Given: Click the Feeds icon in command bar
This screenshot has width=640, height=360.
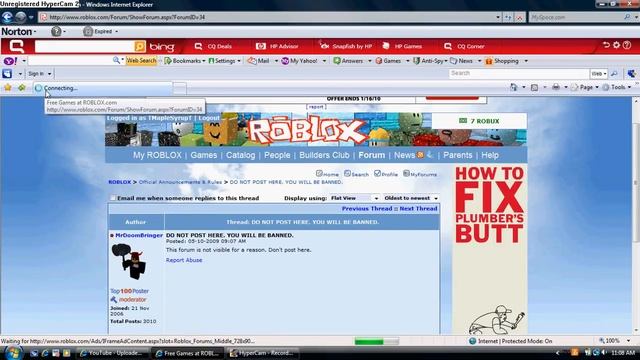Looking at the screenshot, I should [x=534, y=87].
